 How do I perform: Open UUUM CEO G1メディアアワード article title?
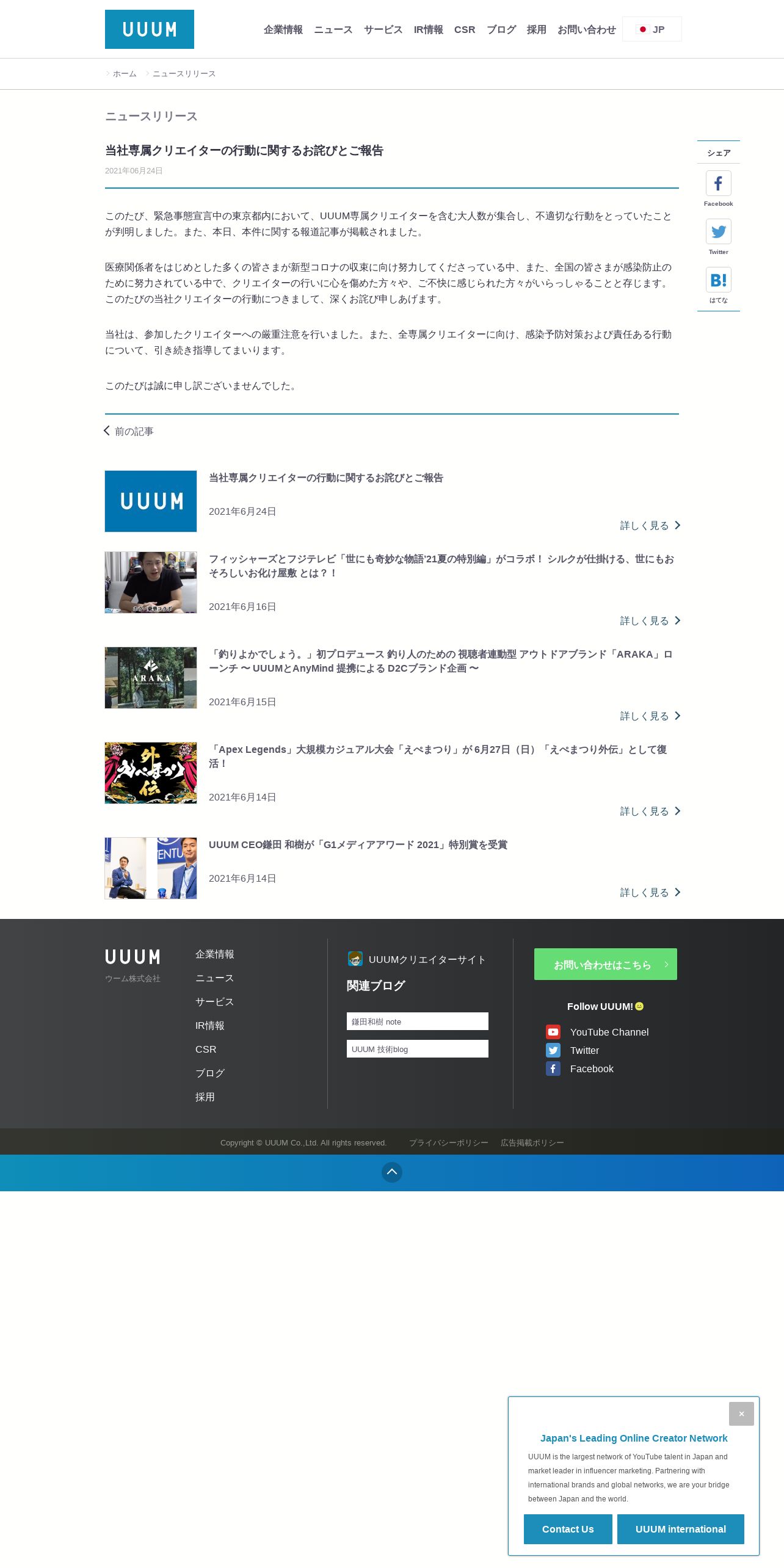click(x=358, y=845)
